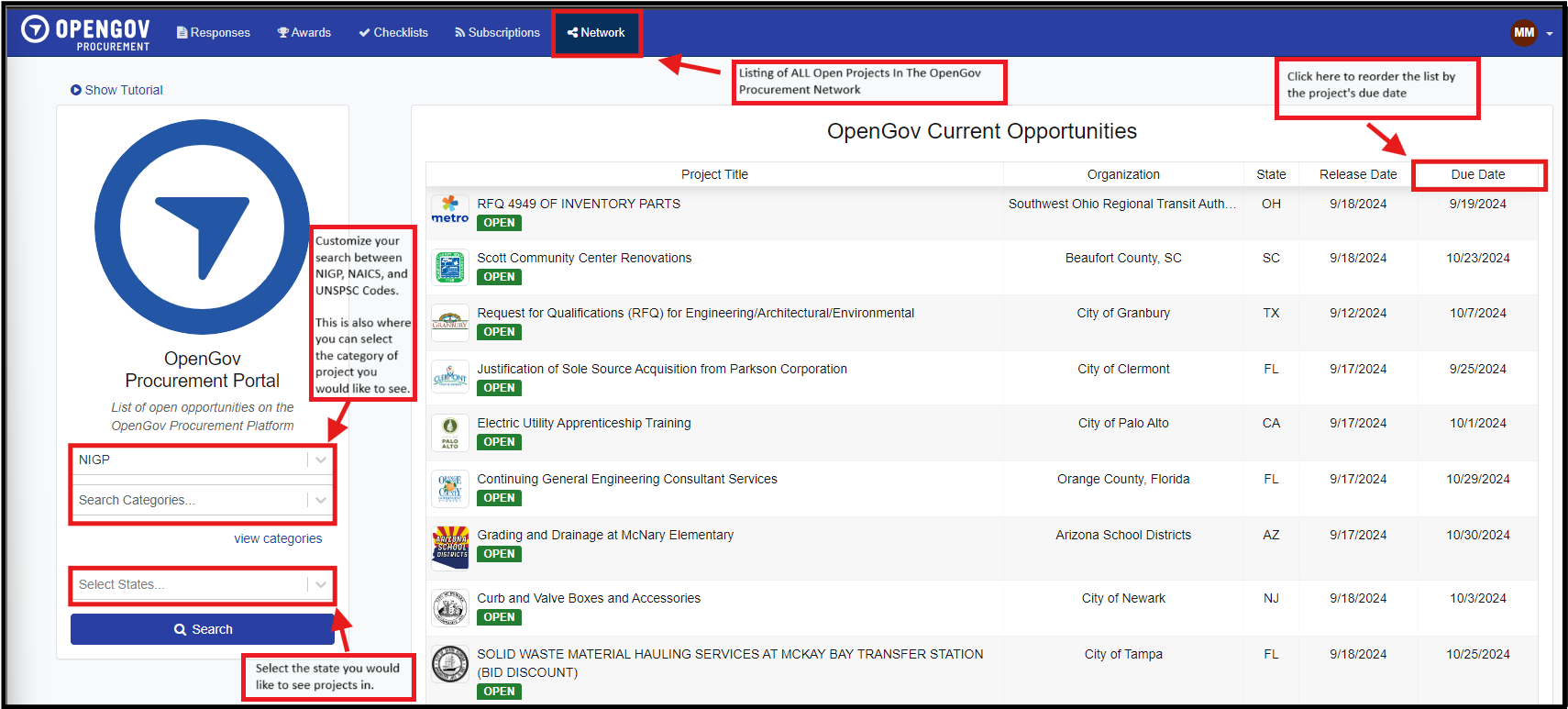Click the OpenGov Procurement logo
Viewport: 1568px width, 709px height.
point(85,32)
